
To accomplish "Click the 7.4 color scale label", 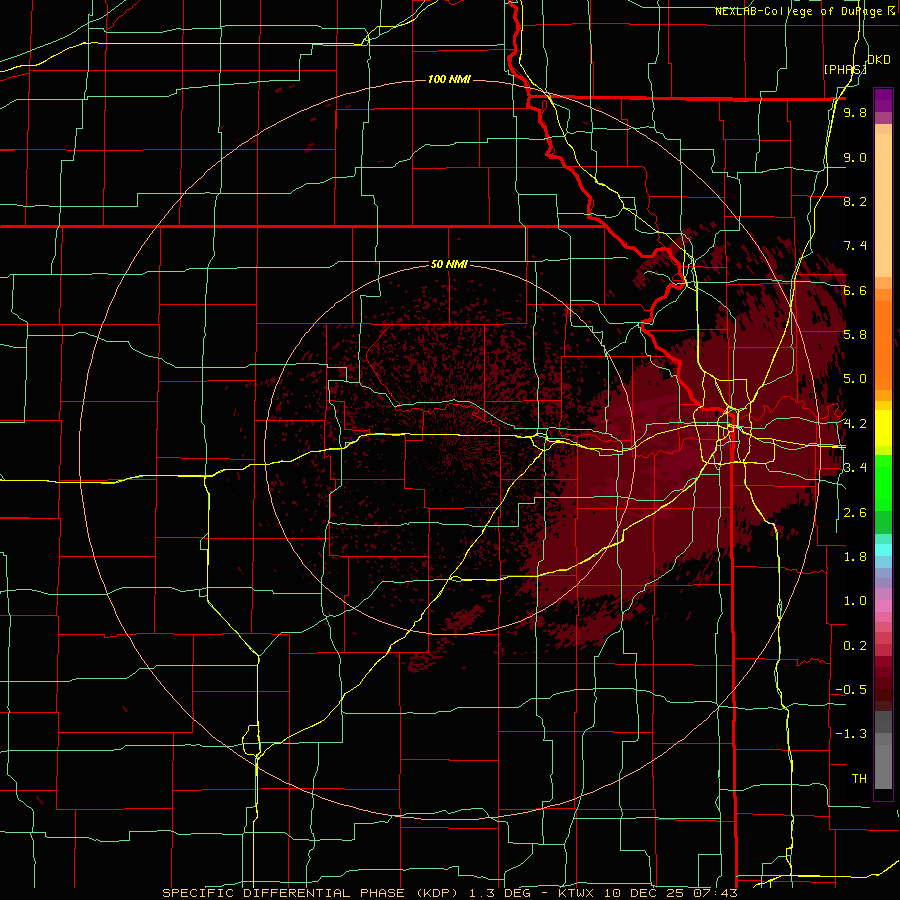I will [855, 246].
